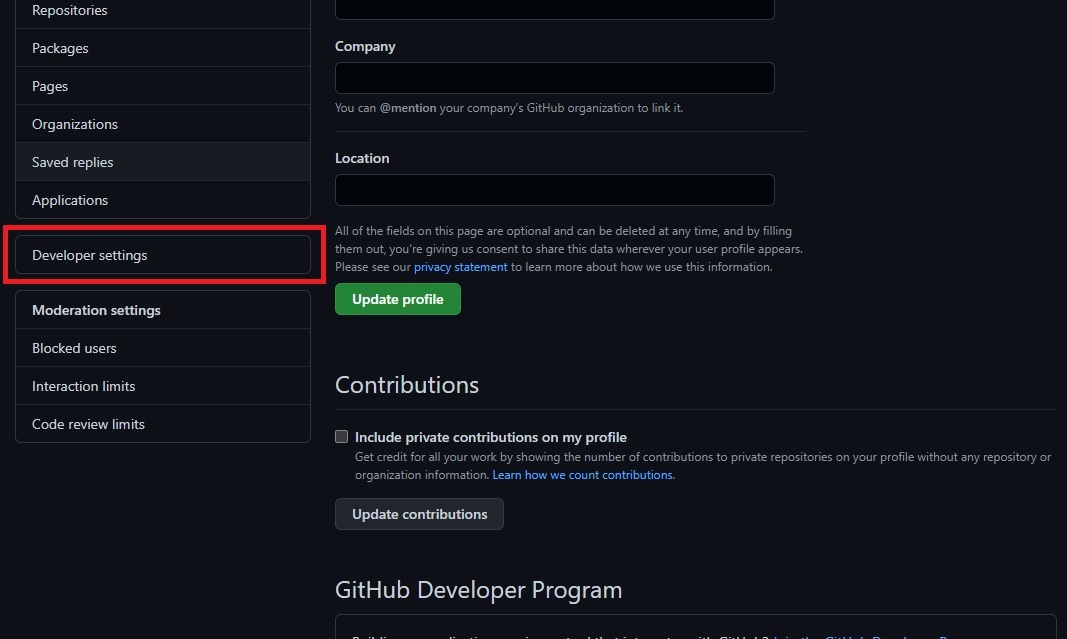Select Pages in the settings sidebar
This screenshot has height=639, width=1067.
[x=50, y=86]
